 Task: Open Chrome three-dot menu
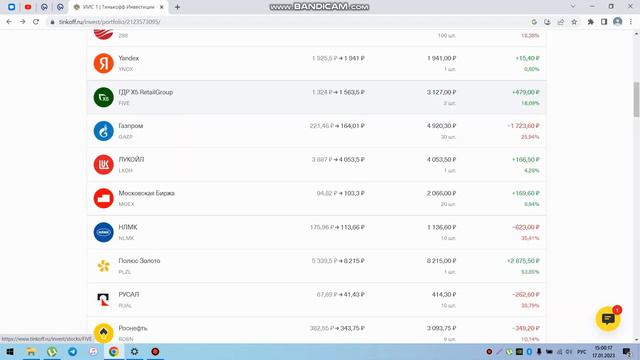631,22
